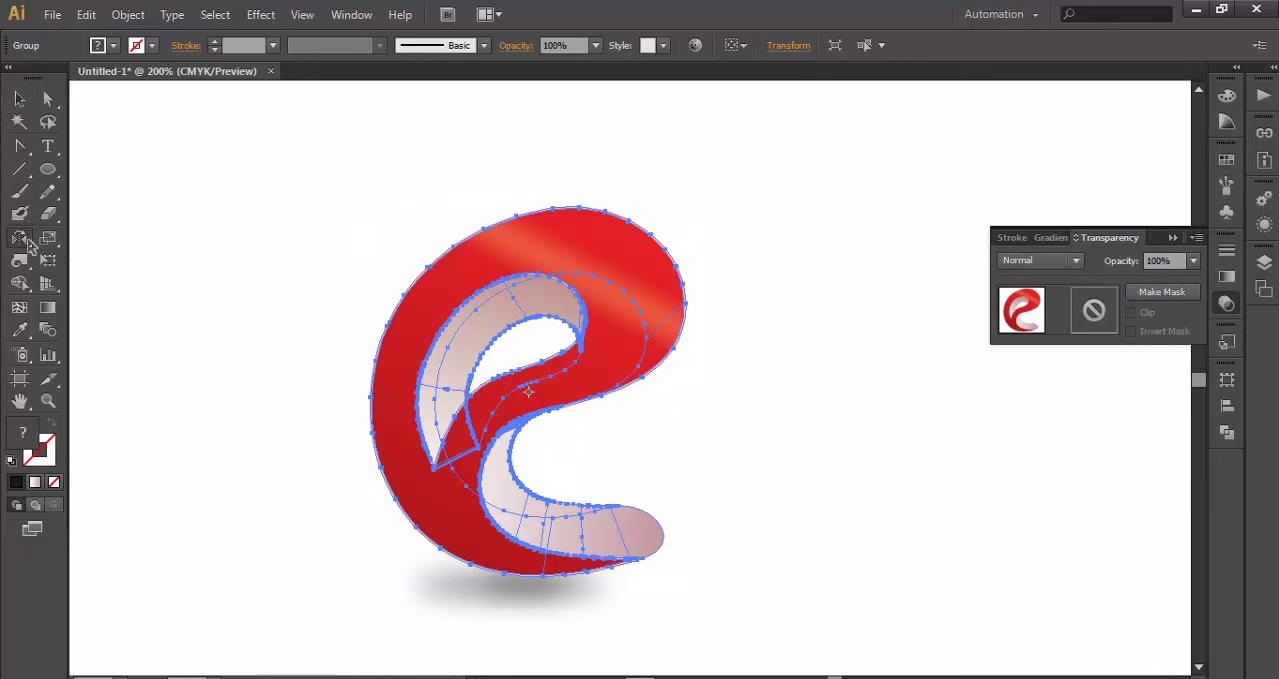
Task: Pick the Paintbrush tool
Action: tap(20, 190)
